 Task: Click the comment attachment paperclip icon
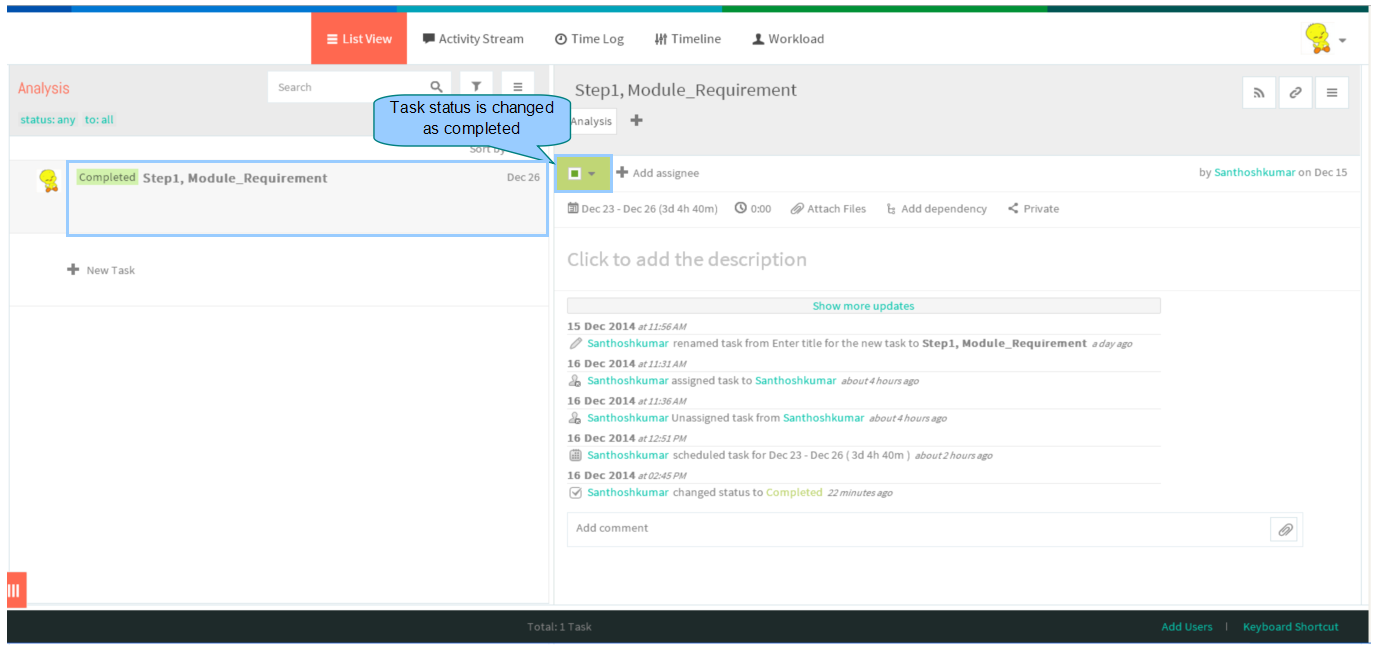(x=1285, y=530)
